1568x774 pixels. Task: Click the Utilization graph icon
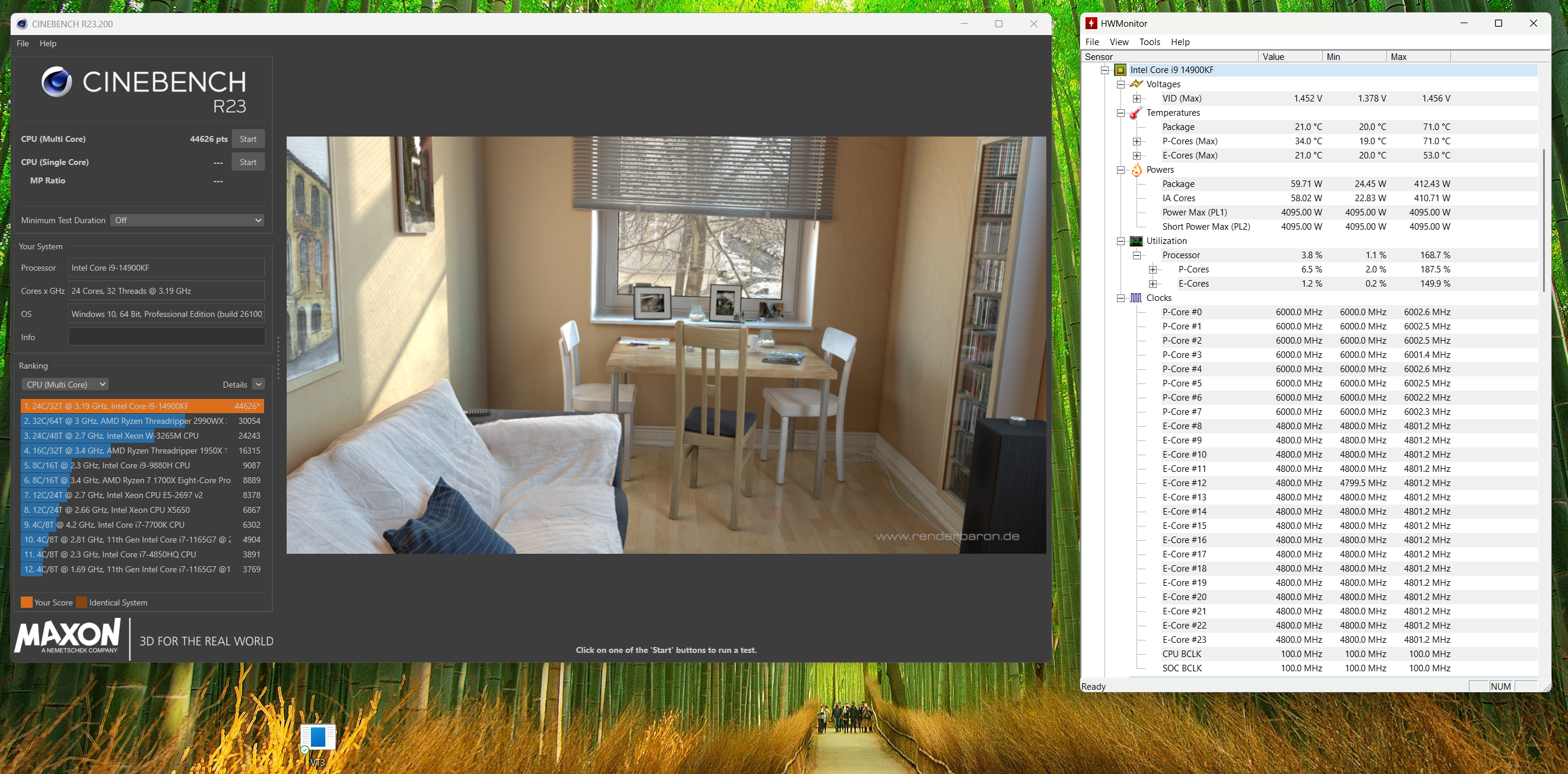pos(1136,241)
